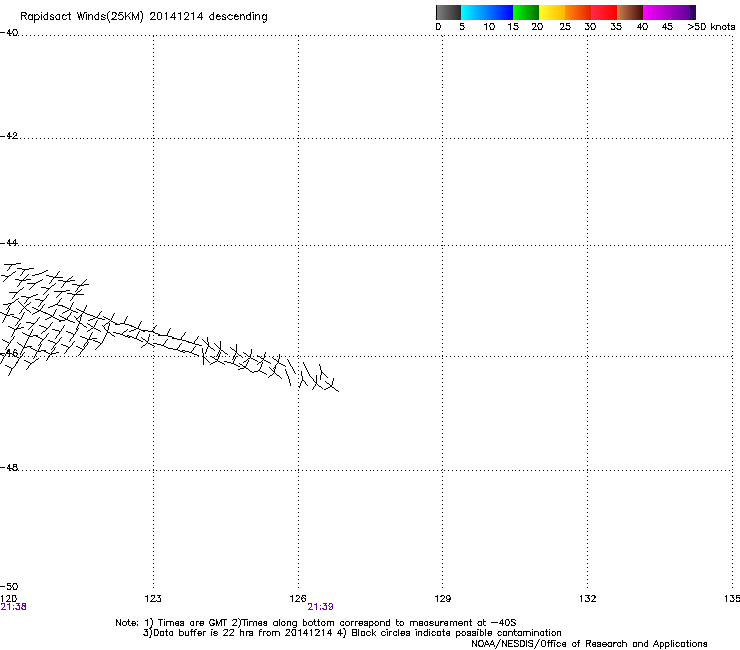Screen dimensions: 740x650
Task: Click the legend tick label 25
Action: click(x=565, y=27)
